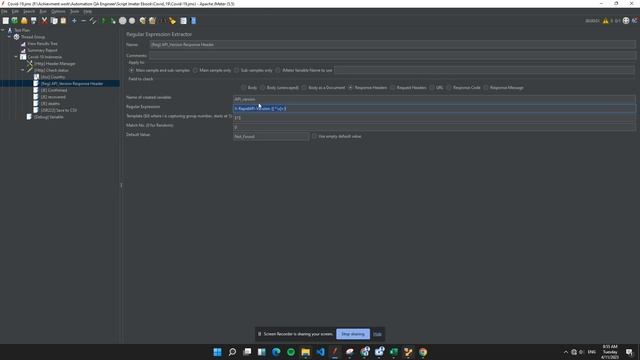The height and width of the screenshot is (360, 640).
Task: Open the Run menu
Action: click(43, 11)
